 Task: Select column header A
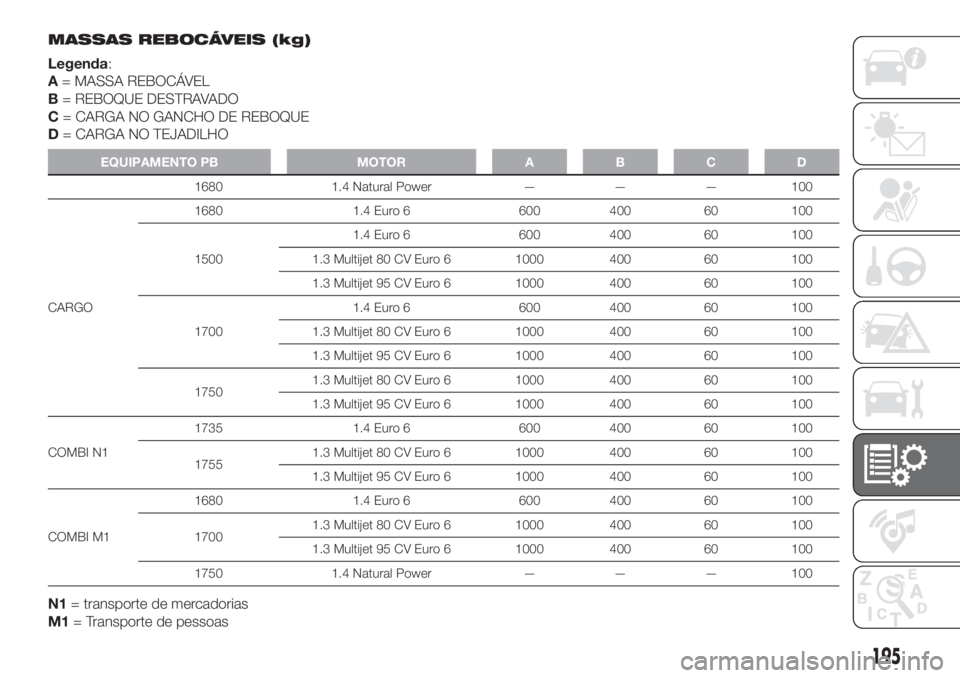tap(529, 162)
